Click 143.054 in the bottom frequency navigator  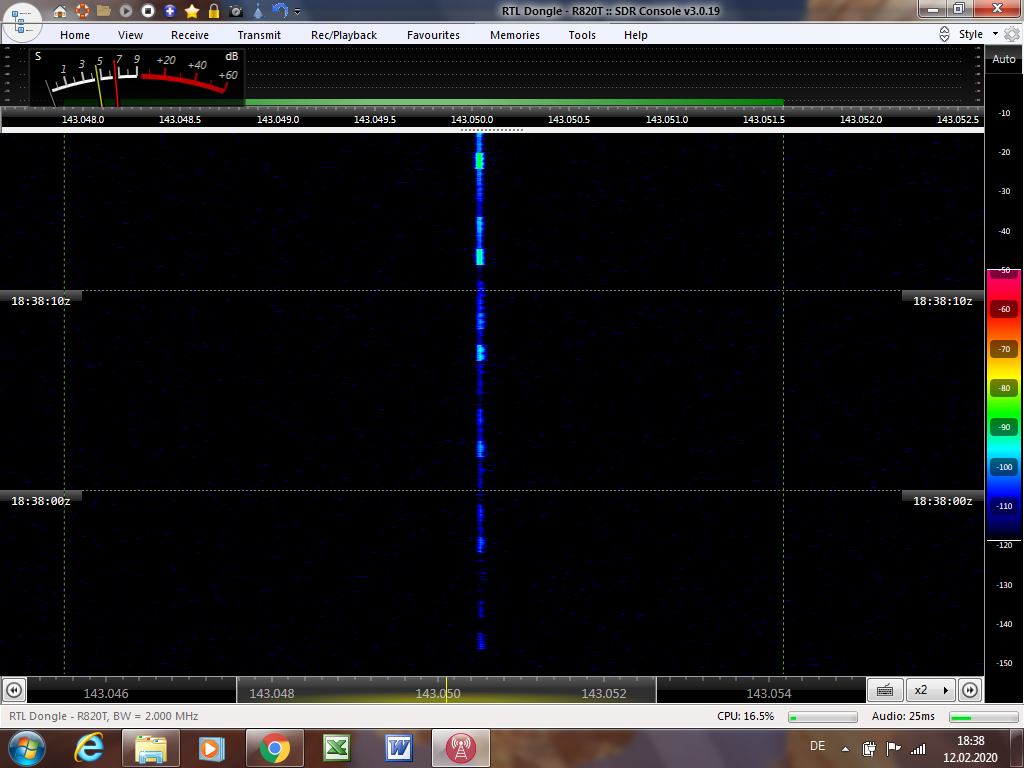coord(769,694)
